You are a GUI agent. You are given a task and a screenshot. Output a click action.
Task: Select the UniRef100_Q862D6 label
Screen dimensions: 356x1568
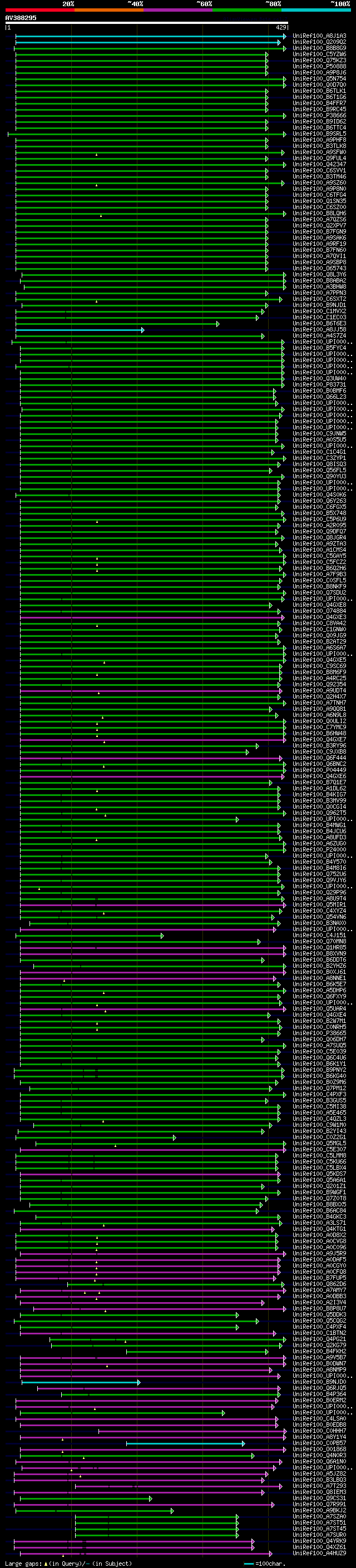(319, 1284)
